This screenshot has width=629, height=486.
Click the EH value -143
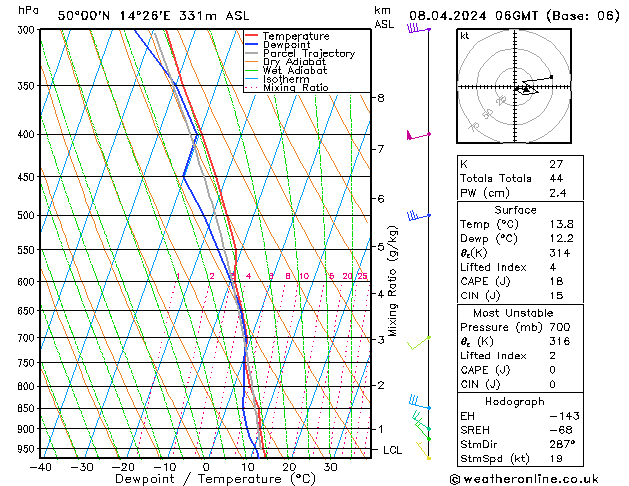(x=564, y=416)
